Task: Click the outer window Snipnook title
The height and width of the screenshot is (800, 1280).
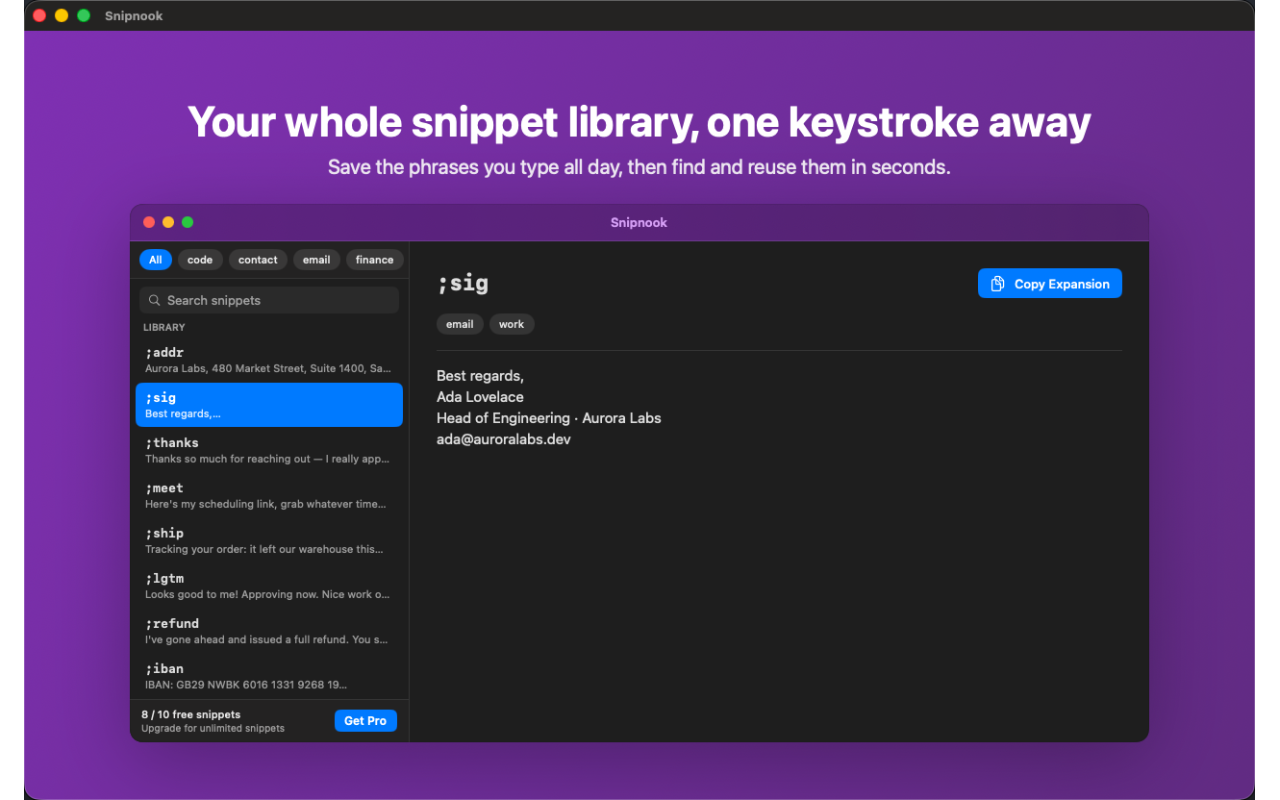Action: click(x=134, y=16)
